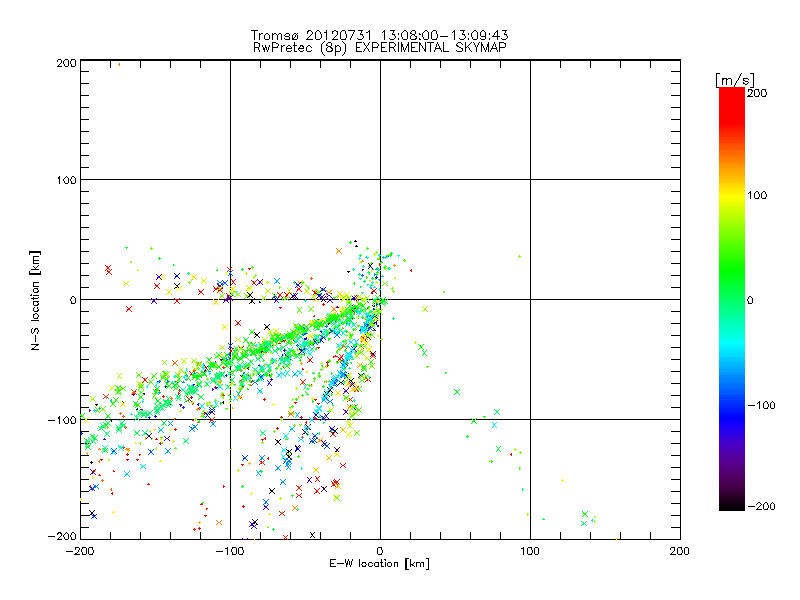Click the x-axis tick label '-200'
The width and height of the screenshot is (800, 600).
(x=80, y=551)
